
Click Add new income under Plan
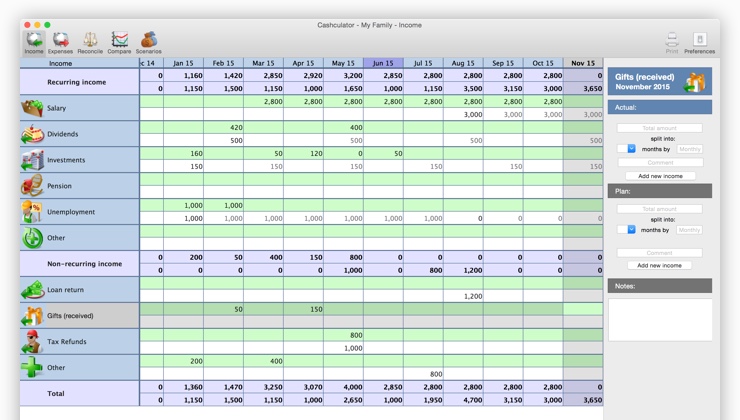(660, 266)
